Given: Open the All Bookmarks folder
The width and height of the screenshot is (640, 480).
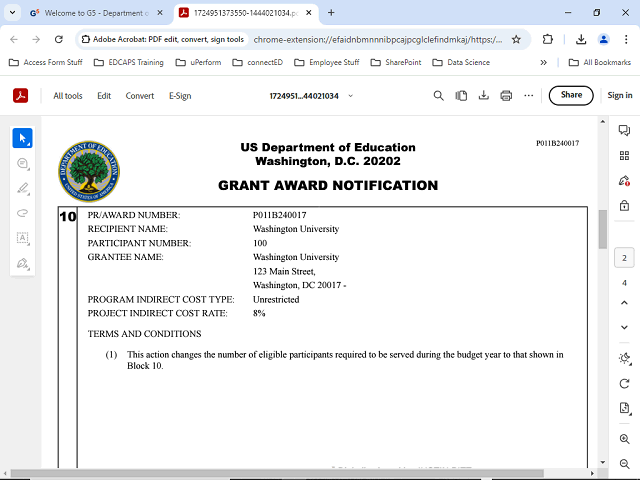Looking at the screenshot, I should (600, 62).
